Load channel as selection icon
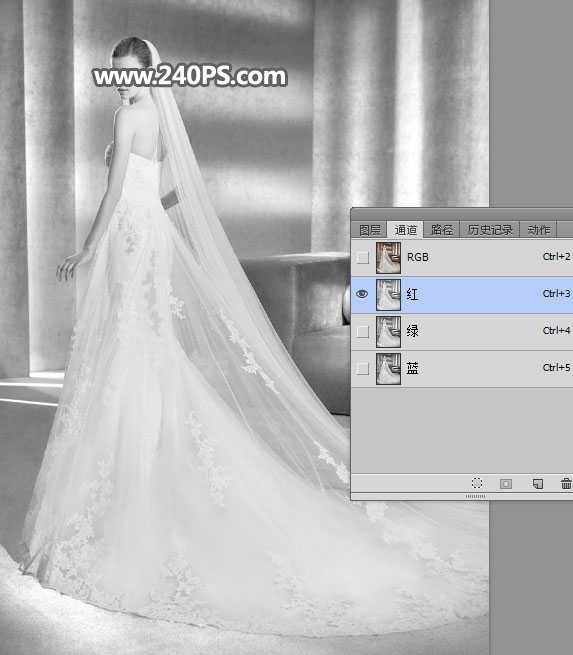This screenshot has width=573, height=655. pos(477,483)
